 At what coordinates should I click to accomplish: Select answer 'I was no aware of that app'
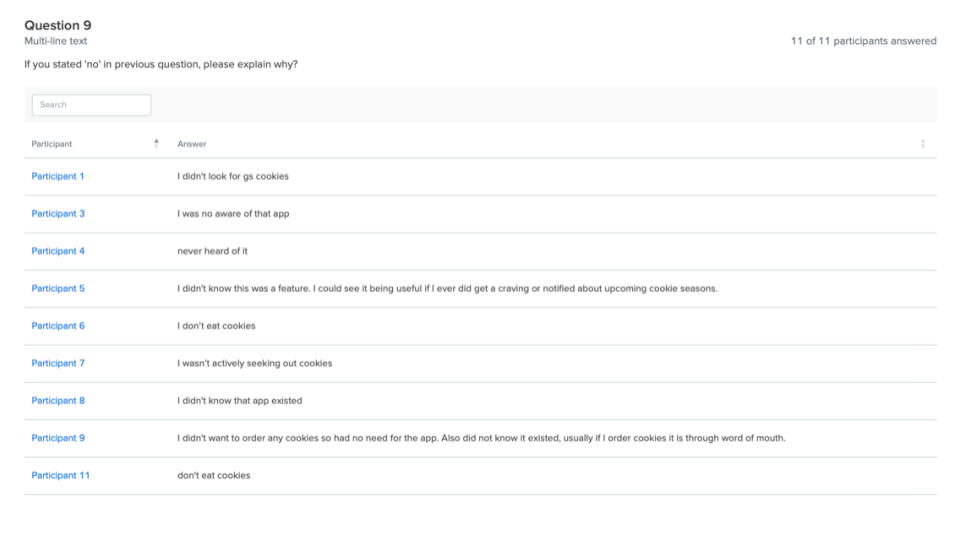pos(233,214)
